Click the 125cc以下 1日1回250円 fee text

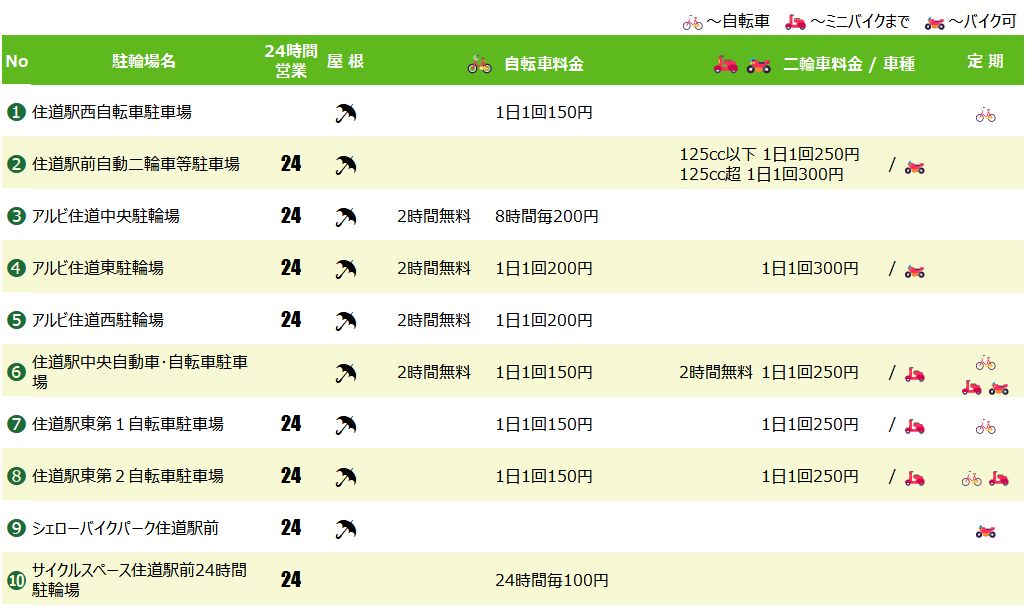tap(769, 154)
